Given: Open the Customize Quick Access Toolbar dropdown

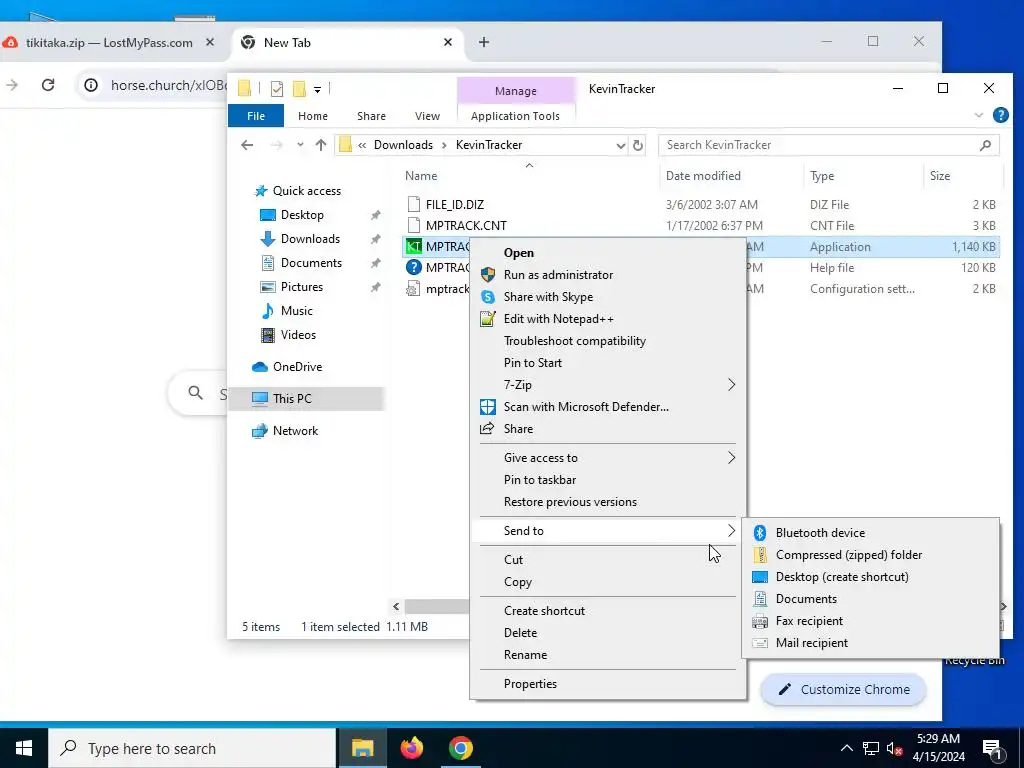Looking at the screenshot, I should pyautogui.click(x=317, y=89).
